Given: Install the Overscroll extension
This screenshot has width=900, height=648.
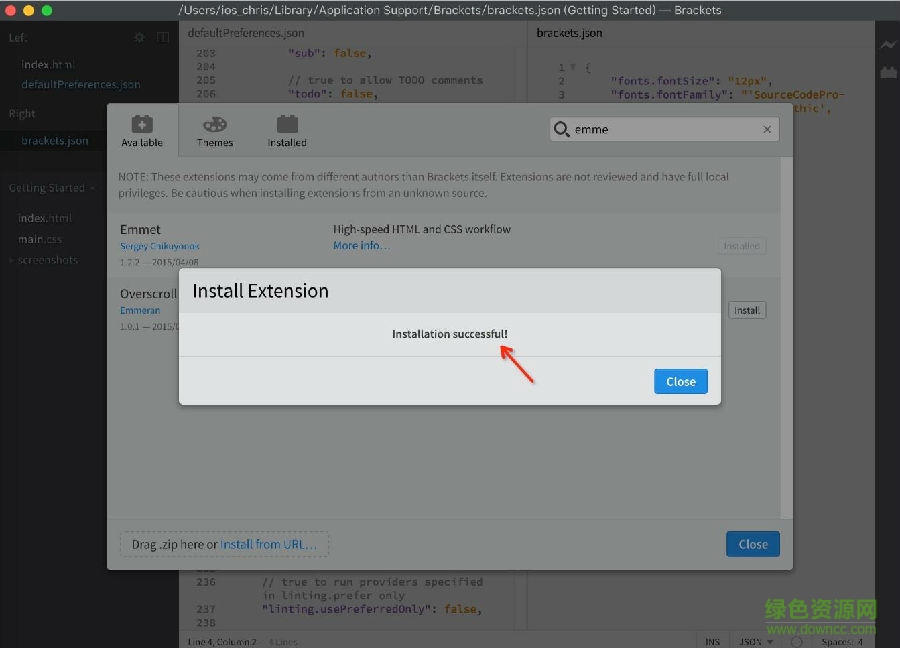Looking at the screenshot, I should tap(747, 311).
